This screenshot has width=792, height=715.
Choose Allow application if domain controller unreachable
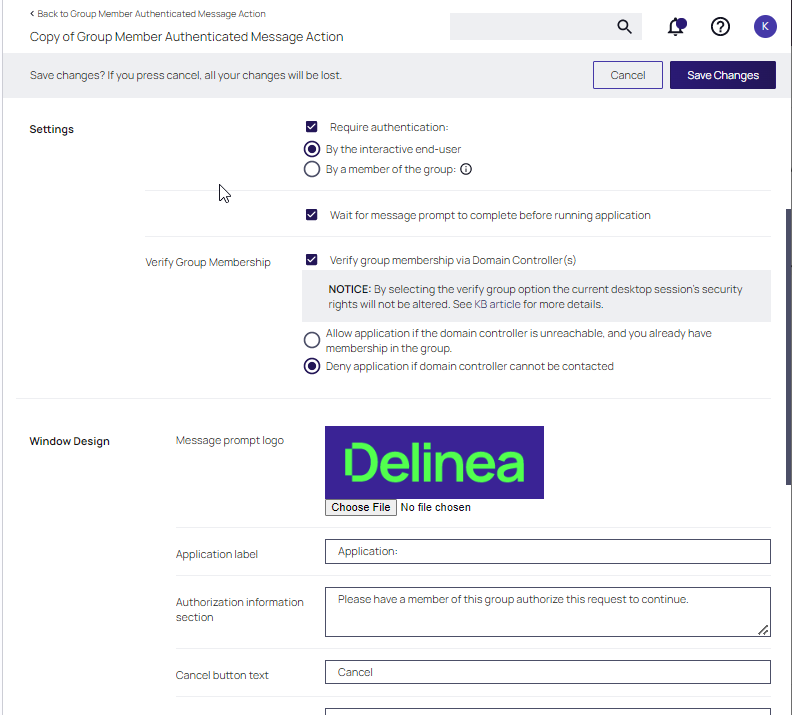coord(312,340)
